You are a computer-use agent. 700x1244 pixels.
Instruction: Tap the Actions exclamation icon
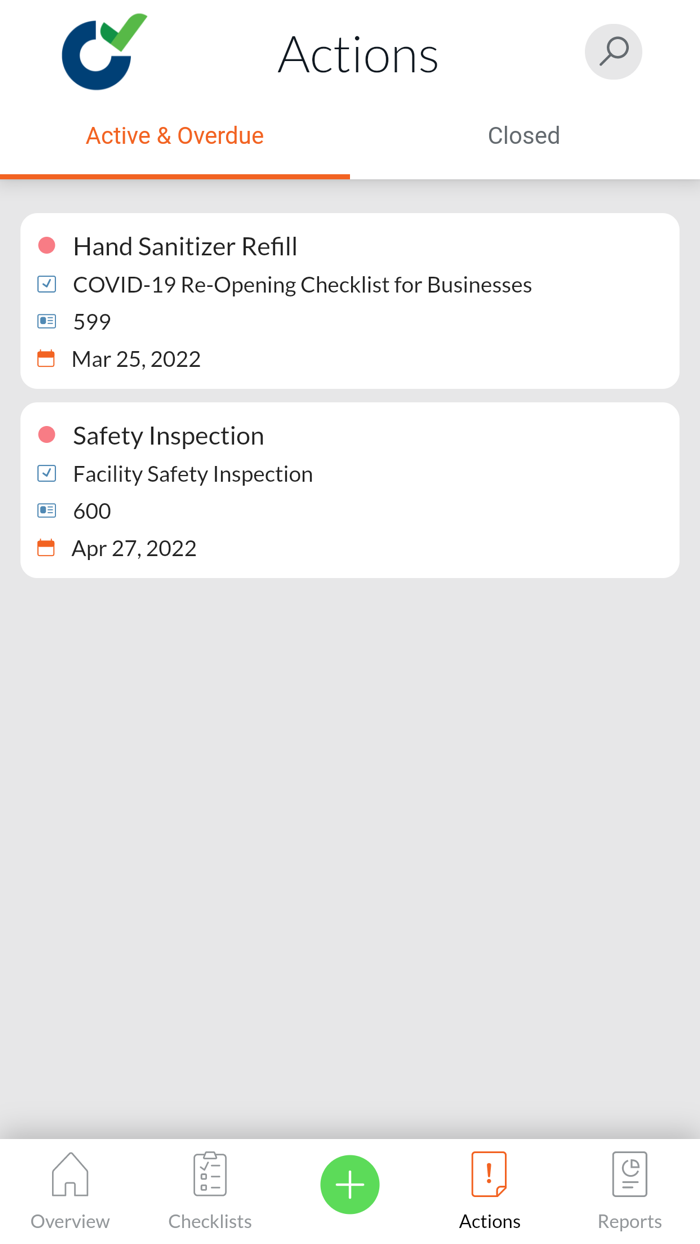[x=489, y=1173]
